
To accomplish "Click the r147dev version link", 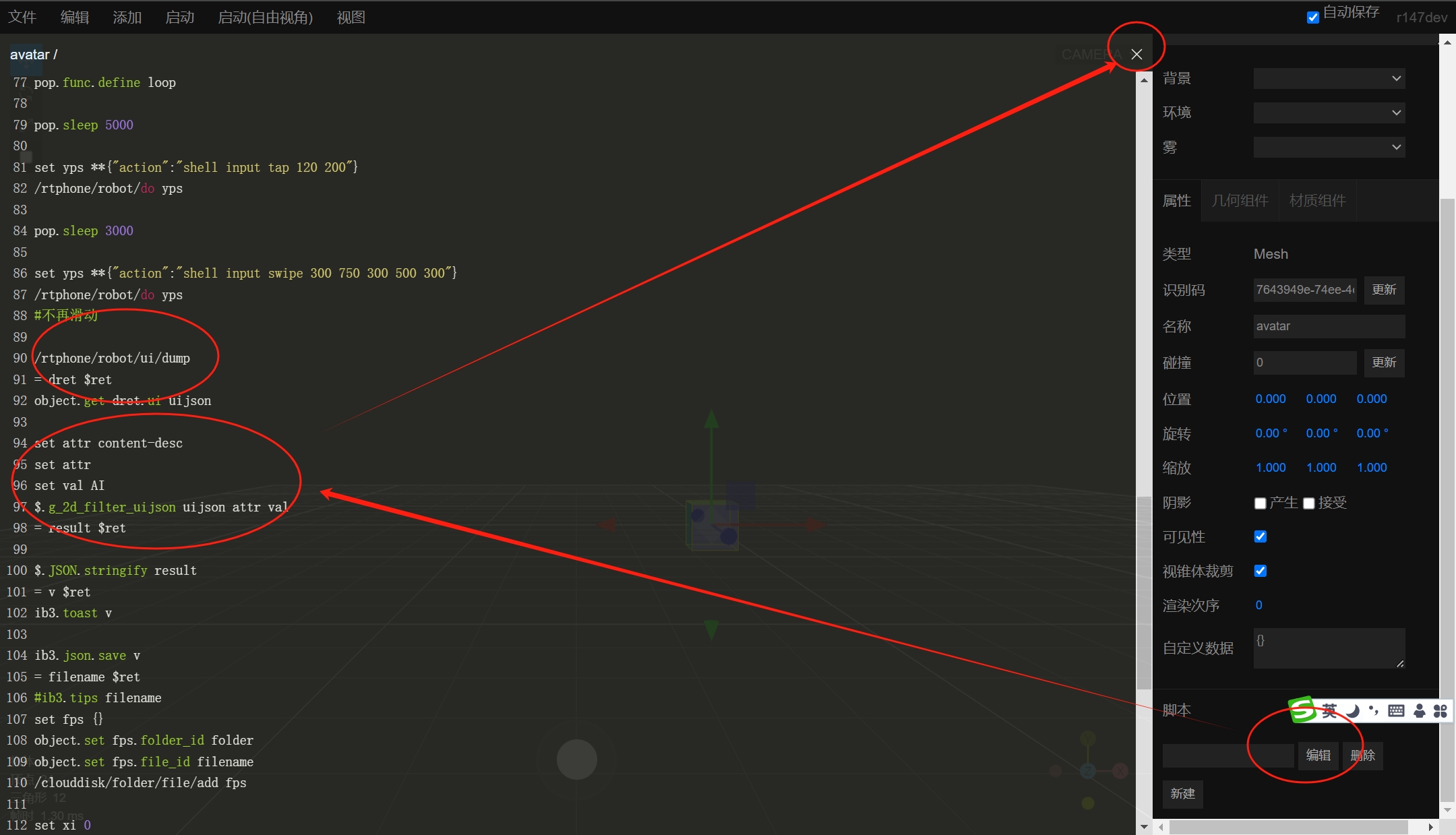I will [x=1422, y=18].
